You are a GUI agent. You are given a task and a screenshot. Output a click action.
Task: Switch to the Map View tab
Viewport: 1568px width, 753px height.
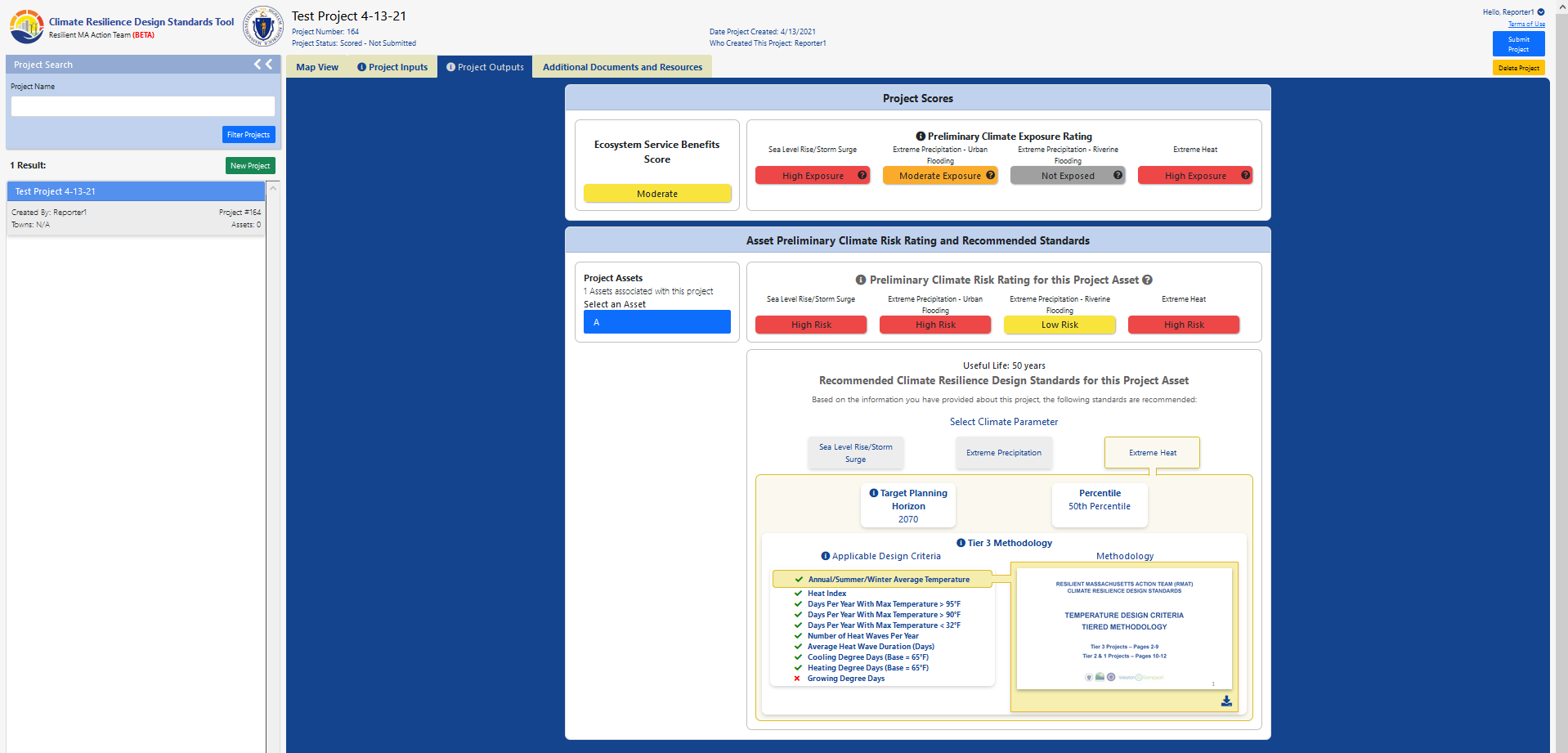pyautogui.click(x=317, y=67)
